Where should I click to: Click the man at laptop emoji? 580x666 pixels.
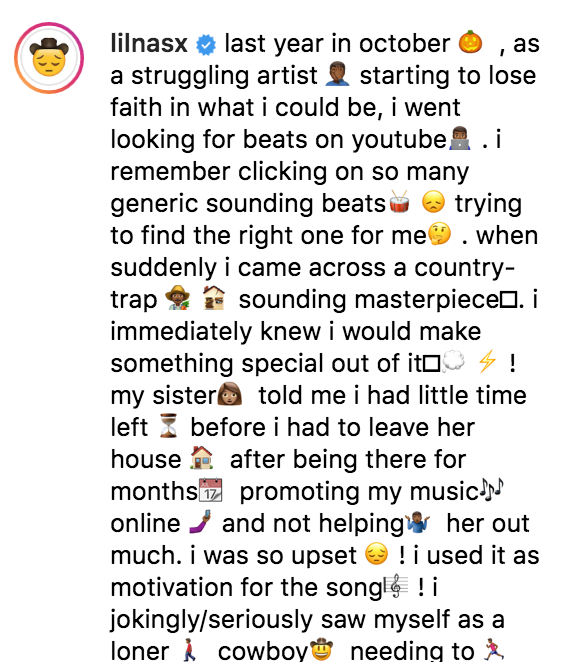pos(459,138)
